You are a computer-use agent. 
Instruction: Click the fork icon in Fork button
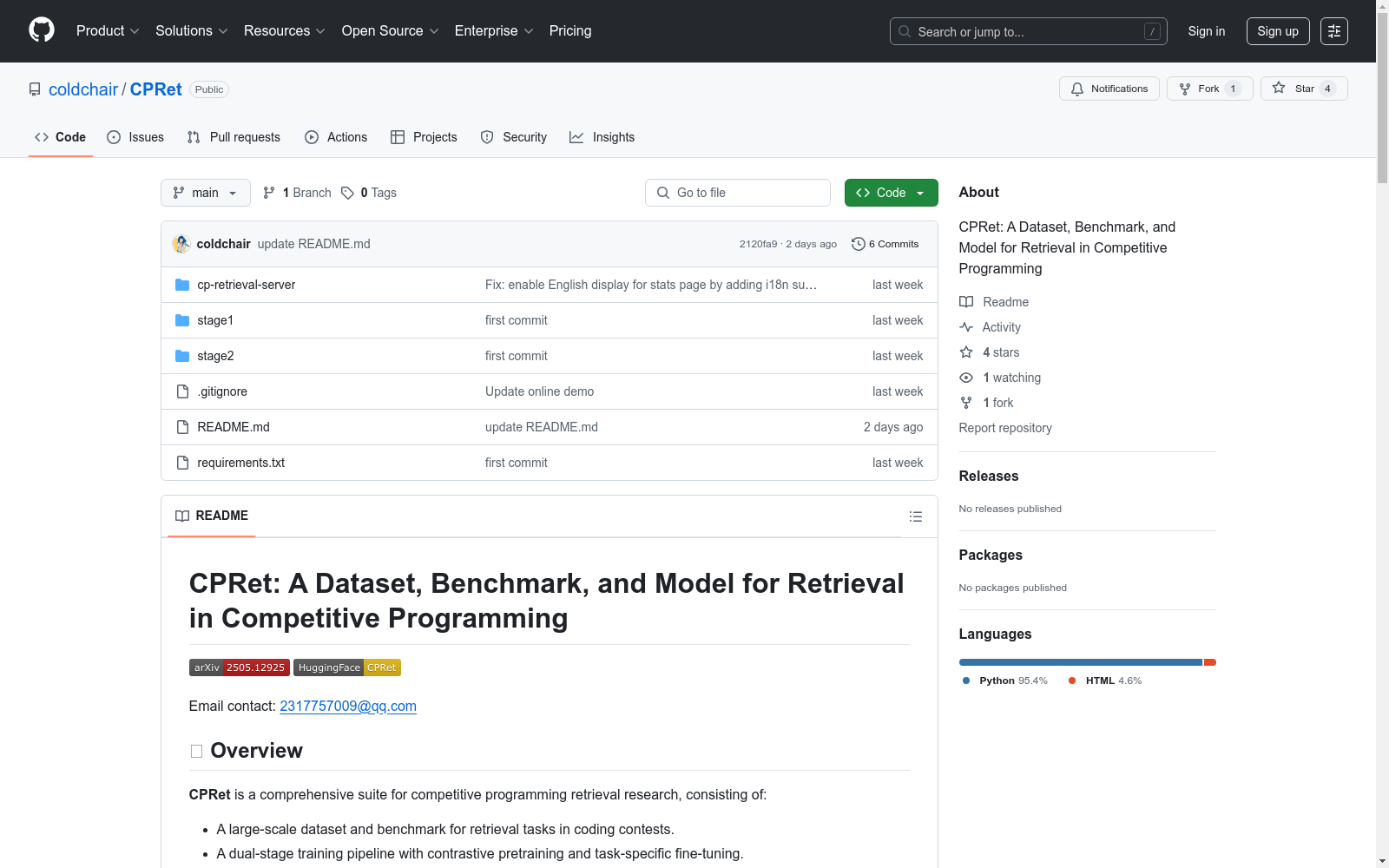(1185, 89)
